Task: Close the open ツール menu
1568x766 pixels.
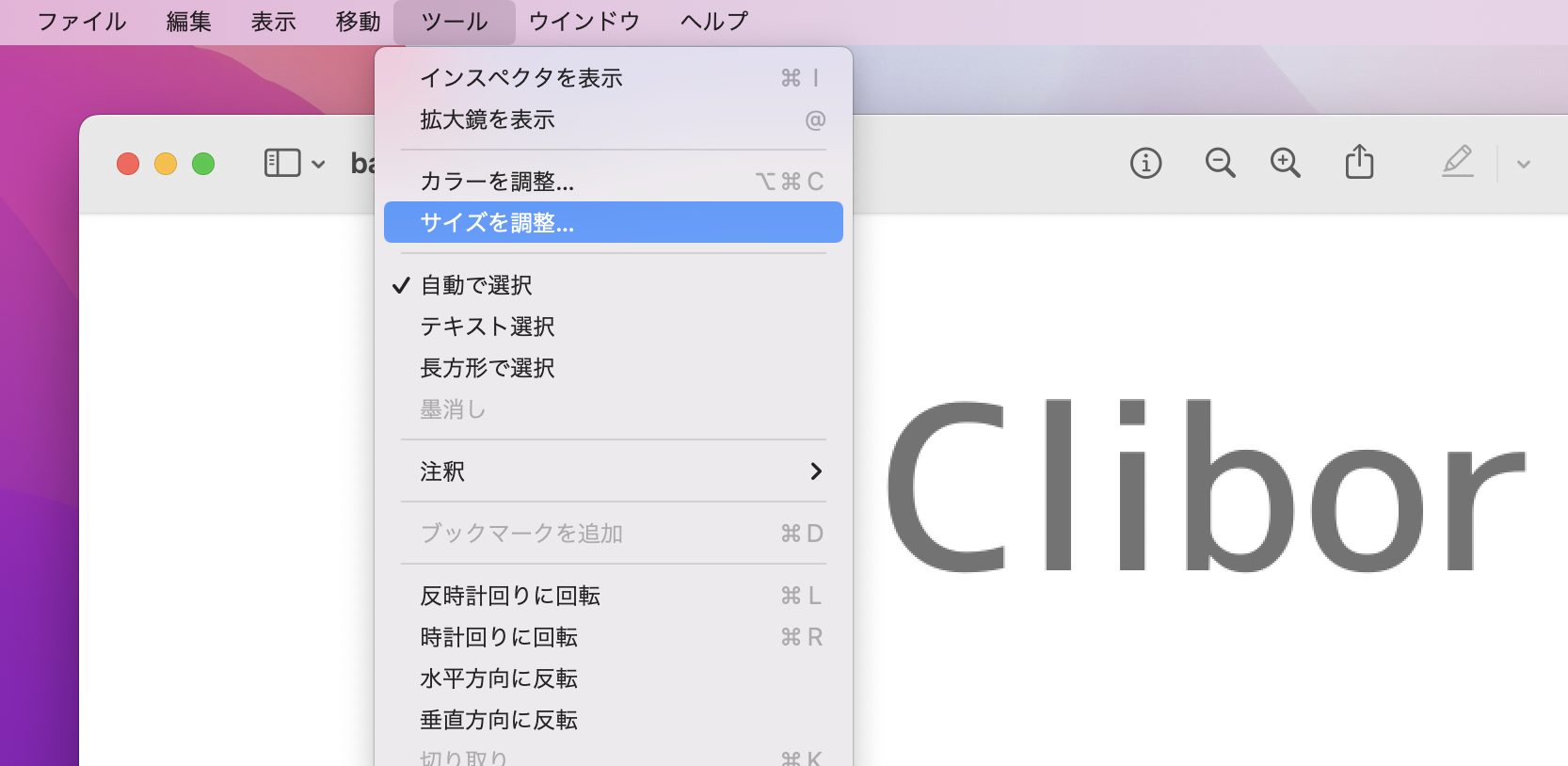Action: (x=455, y=22)
